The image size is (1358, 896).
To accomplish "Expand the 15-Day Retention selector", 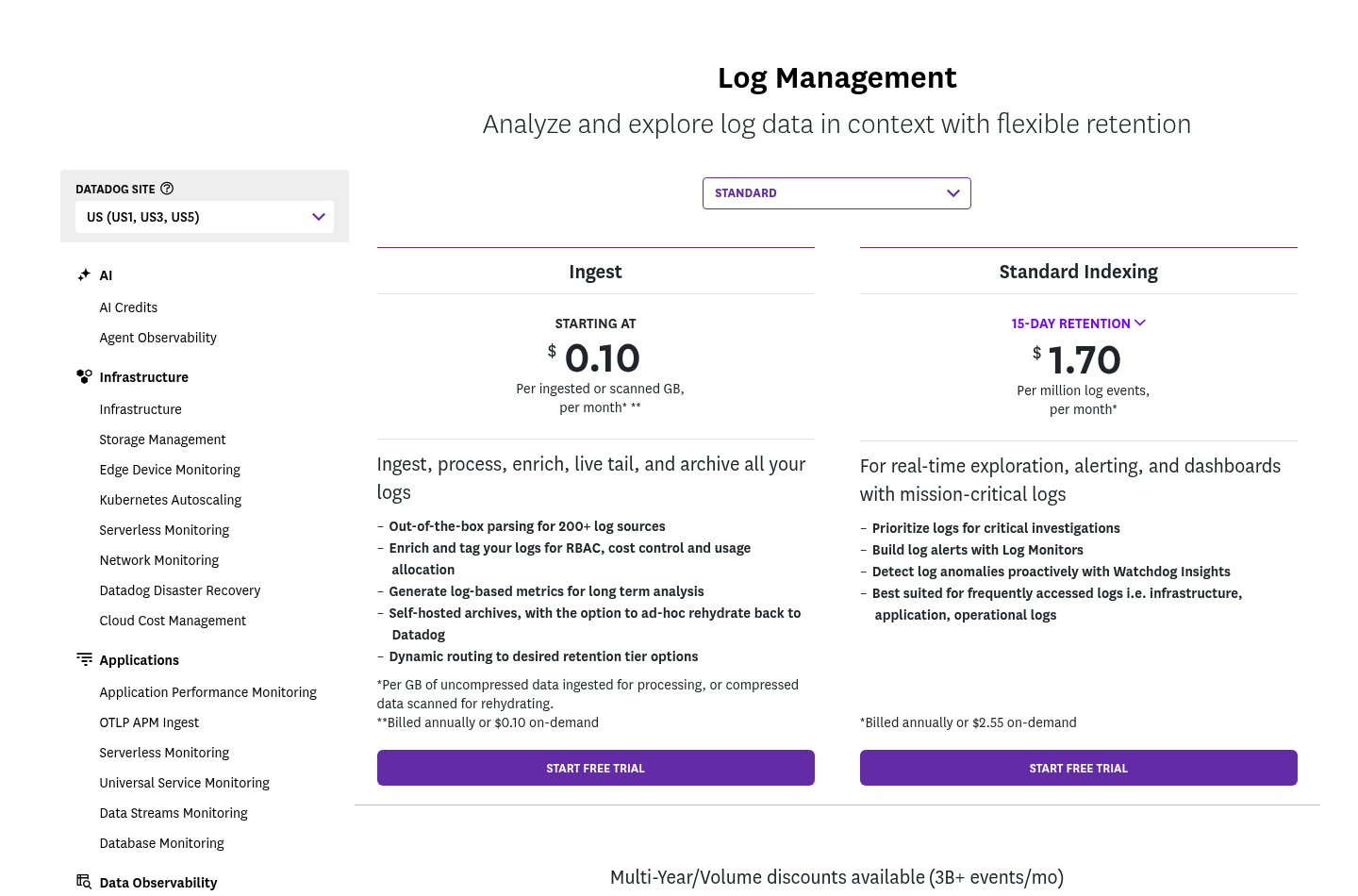I will click(x=1079, y=324).
